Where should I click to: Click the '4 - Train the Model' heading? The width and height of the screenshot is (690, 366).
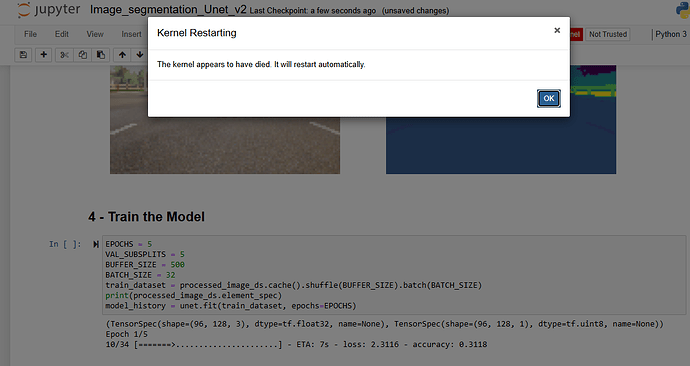pyautogui.click(x=147, y=217)
